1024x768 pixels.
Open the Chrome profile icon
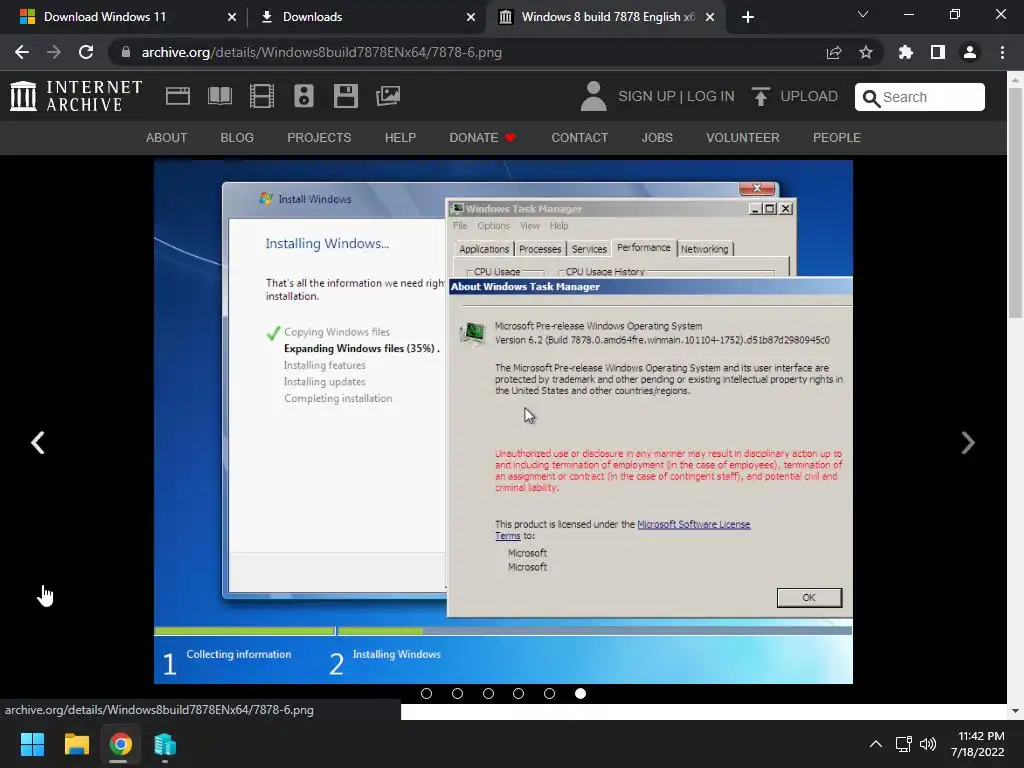(x=970, y=52)
